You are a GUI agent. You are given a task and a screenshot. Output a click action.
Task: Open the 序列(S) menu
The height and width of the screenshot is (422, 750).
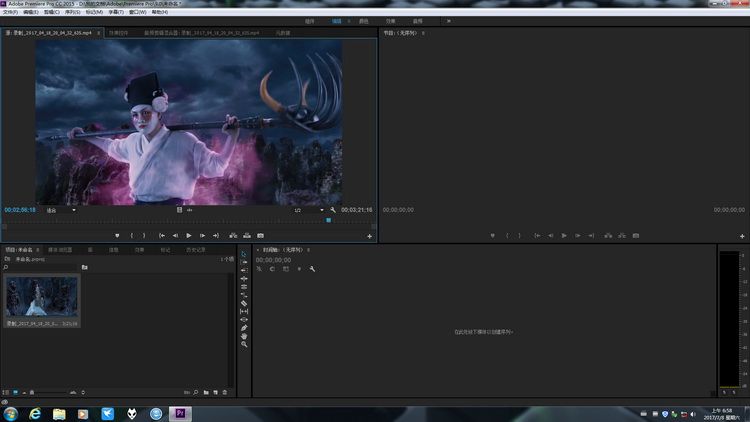[x=73, y=12]
